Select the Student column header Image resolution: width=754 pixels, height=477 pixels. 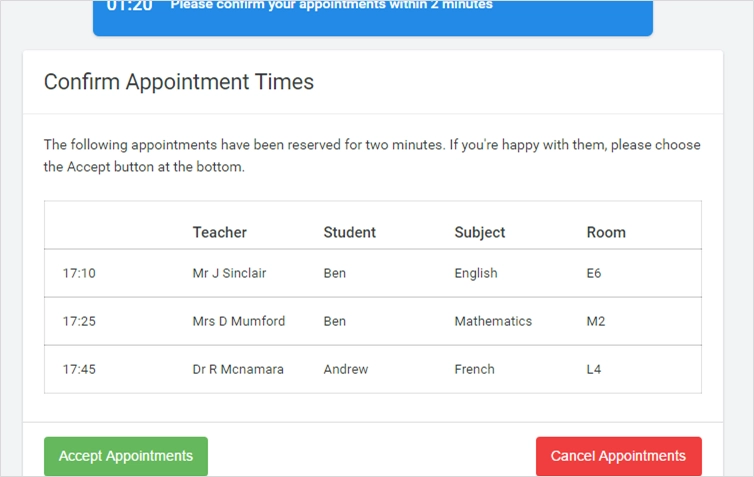349,232
